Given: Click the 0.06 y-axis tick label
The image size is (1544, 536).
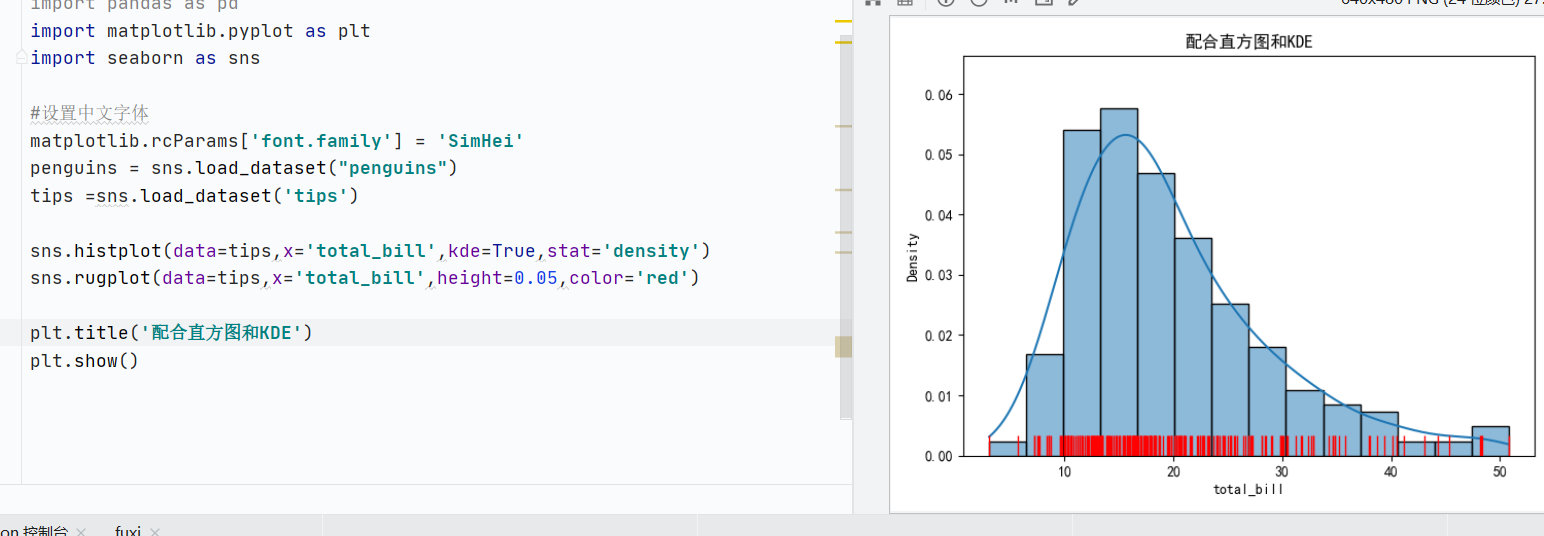Looking at the screenshot, I should pyautogui.click(x=939, y=95).
